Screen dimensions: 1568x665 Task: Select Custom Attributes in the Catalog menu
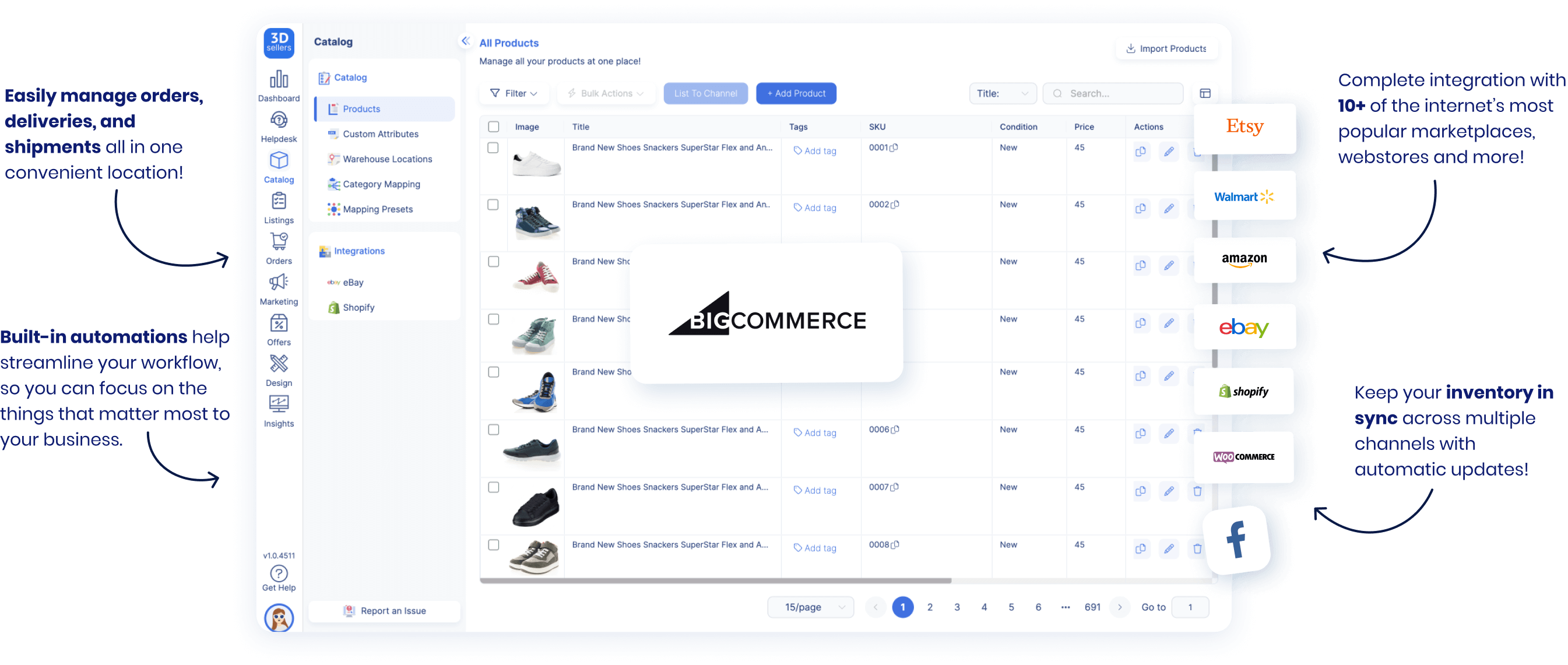(x=380, y=134)
